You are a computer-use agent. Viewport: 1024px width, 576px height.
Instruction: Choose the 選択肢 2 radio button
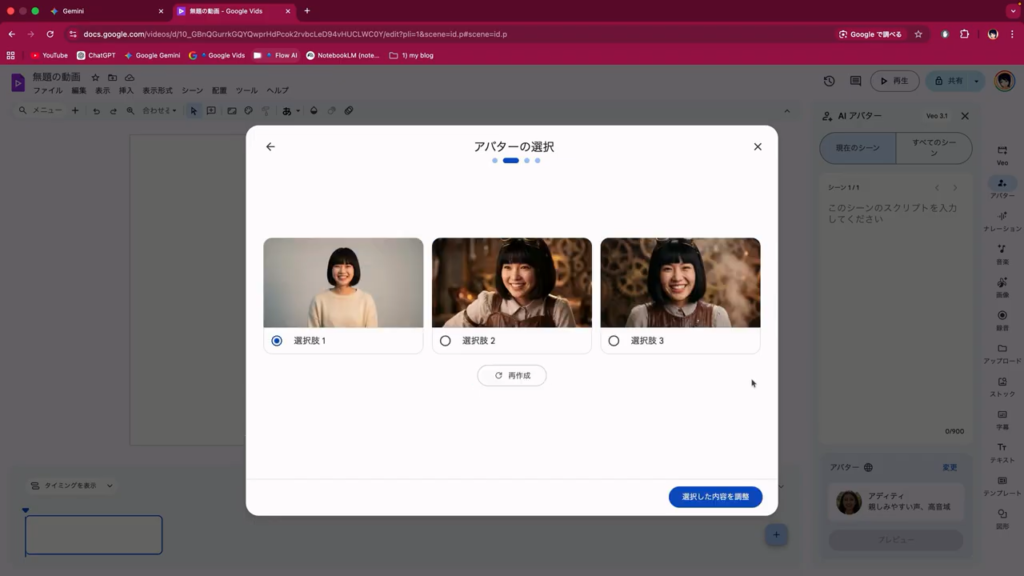click(445, 341)
